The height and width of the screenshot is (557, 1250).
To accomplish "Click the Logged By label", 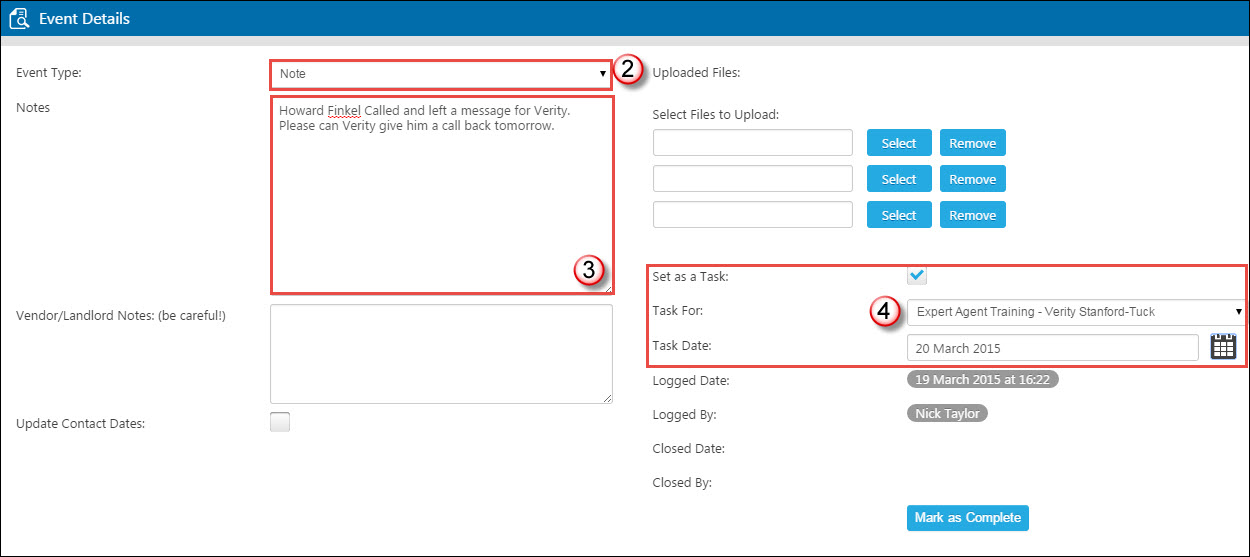I will (x=684, y=414).
